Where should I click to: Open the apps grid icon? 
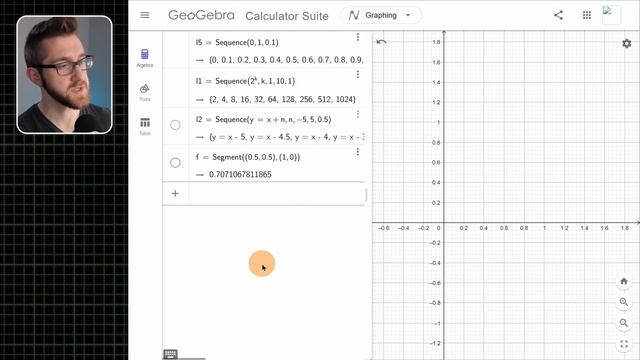coord(587,16)
